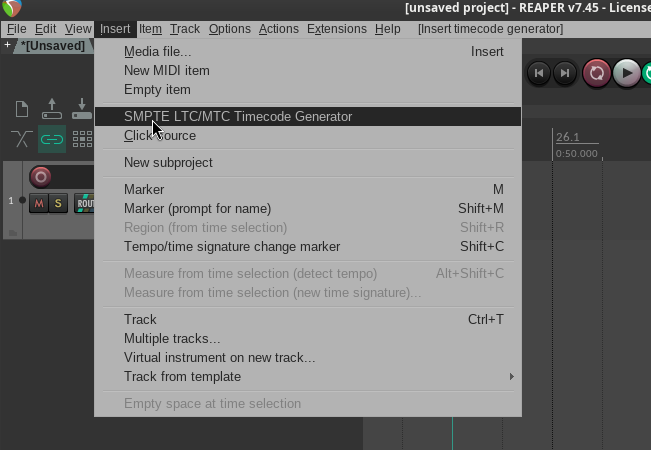The image size is (651, 450).
Task: Open the track 1 Route button
Action: pos(85,204)
